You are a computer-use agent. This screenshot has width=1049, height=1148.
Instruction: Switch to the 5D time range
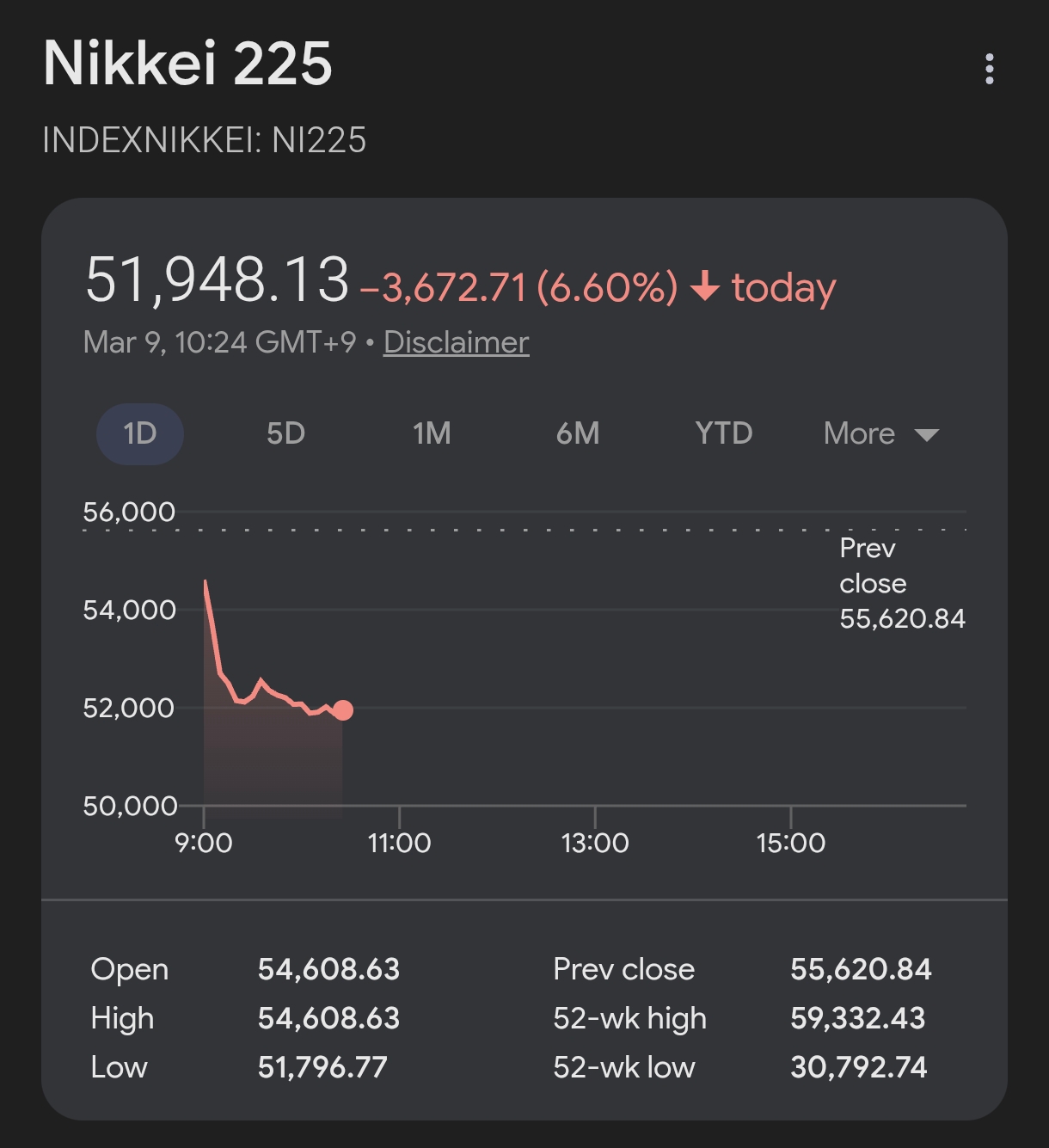coord(285,433)
